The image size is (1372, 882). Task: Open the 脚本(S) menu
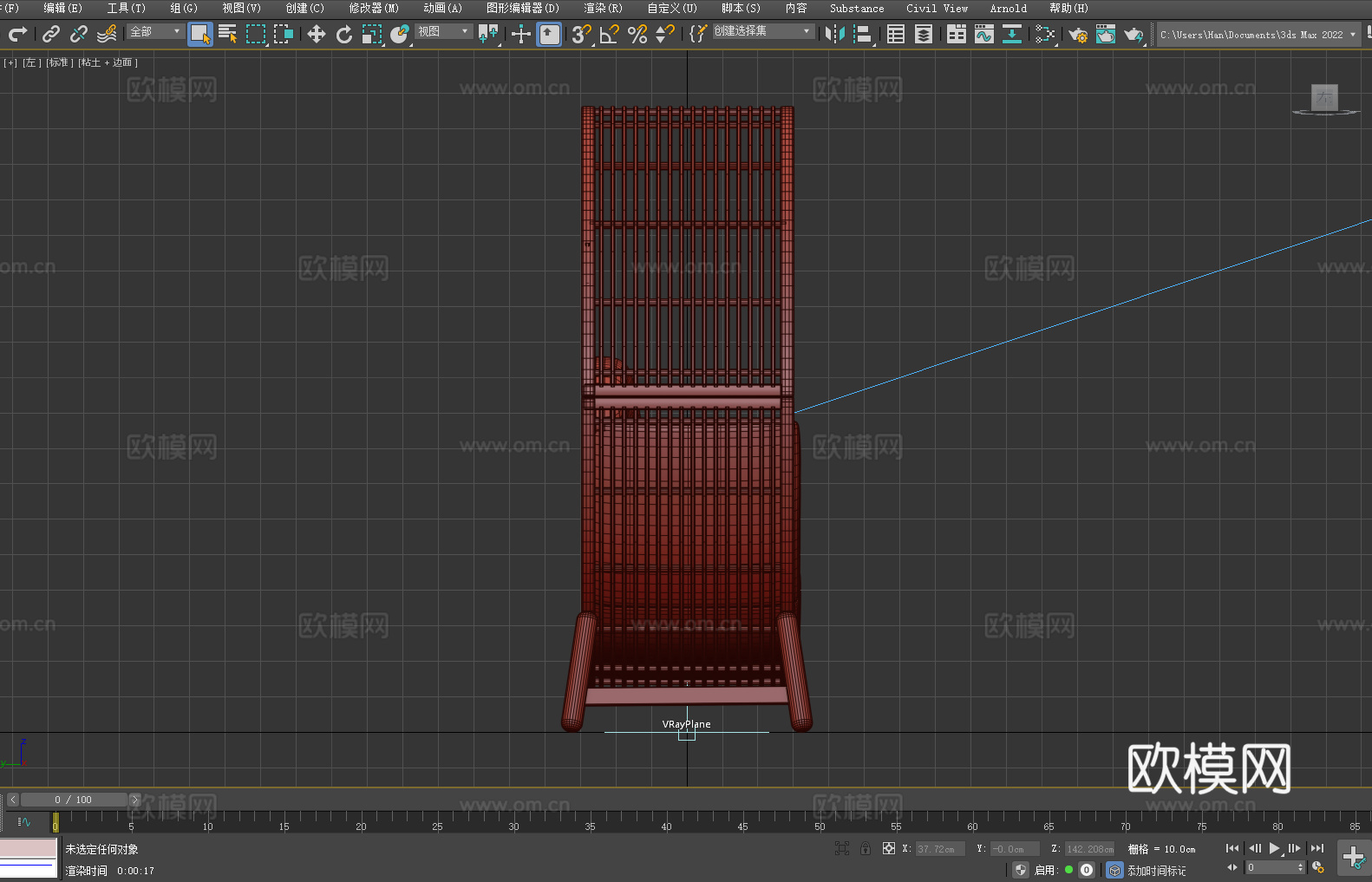click(741, 8)
